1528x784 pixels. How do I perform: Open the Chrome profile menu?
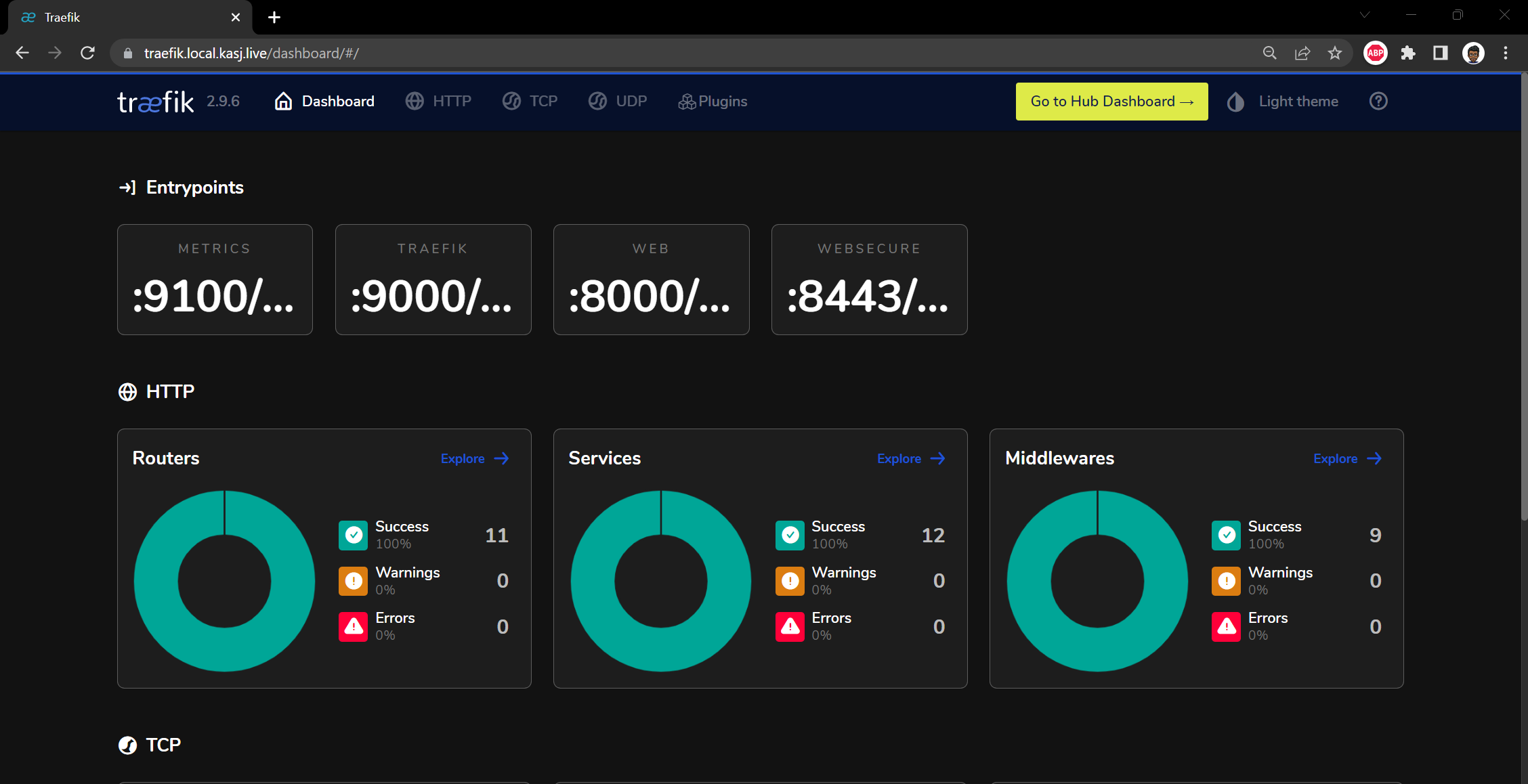1473,53
